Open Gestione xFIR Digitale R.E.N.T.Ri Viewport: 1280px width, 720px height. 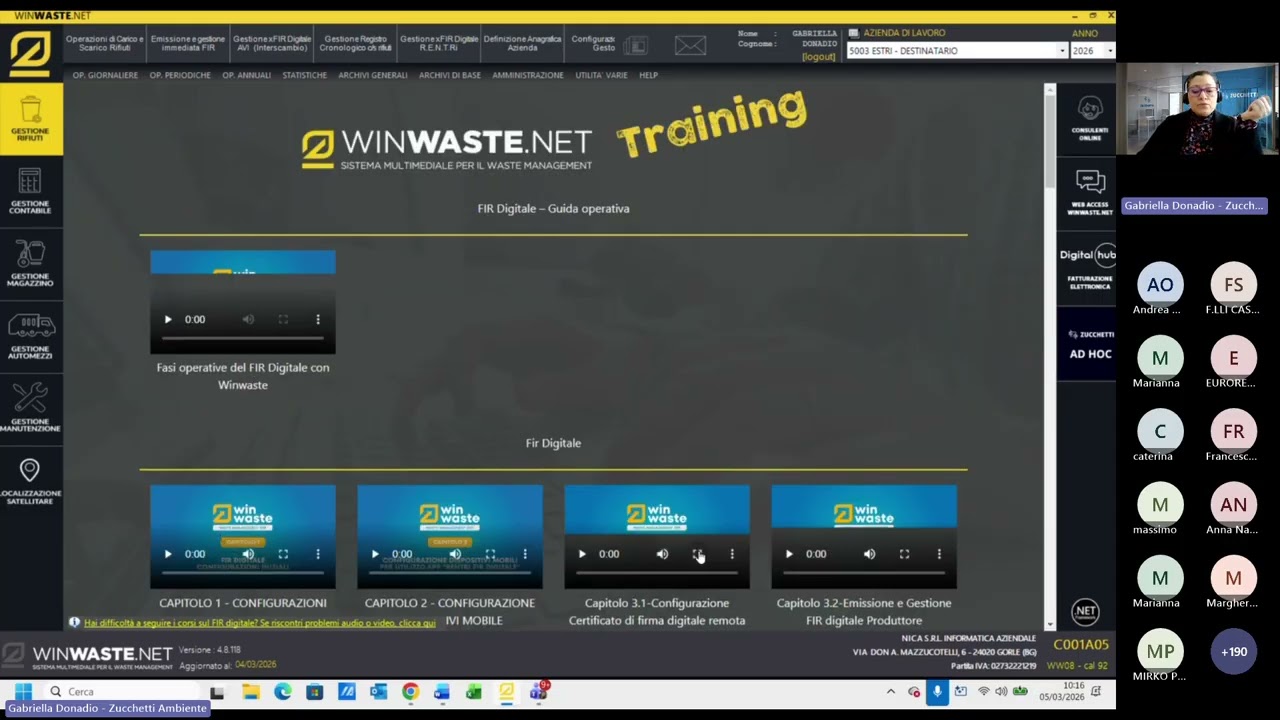(438, 43)
